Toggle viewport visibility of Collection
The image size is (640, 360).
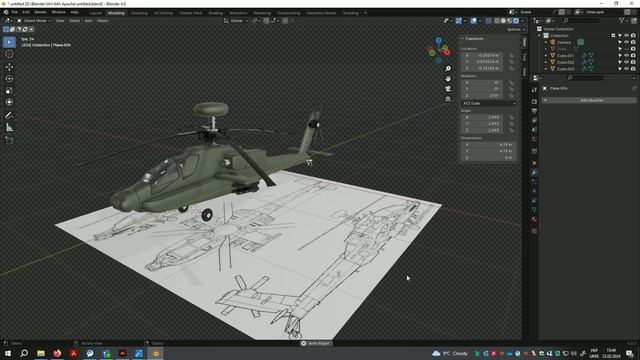(627, 36)
